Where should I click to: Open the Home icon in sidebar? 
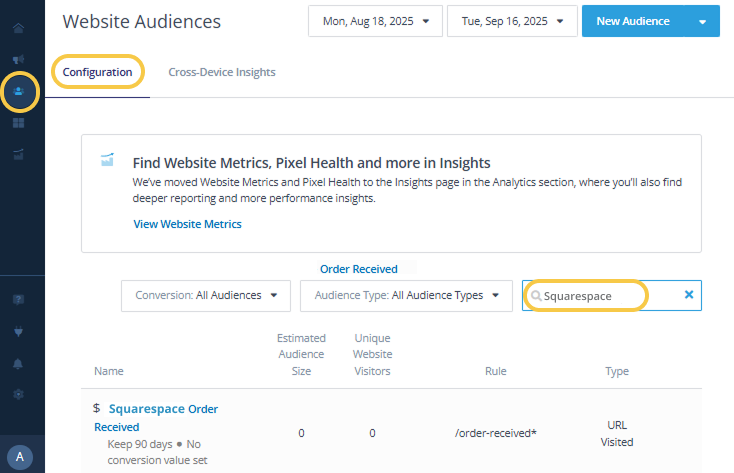[x=19, y=28]
